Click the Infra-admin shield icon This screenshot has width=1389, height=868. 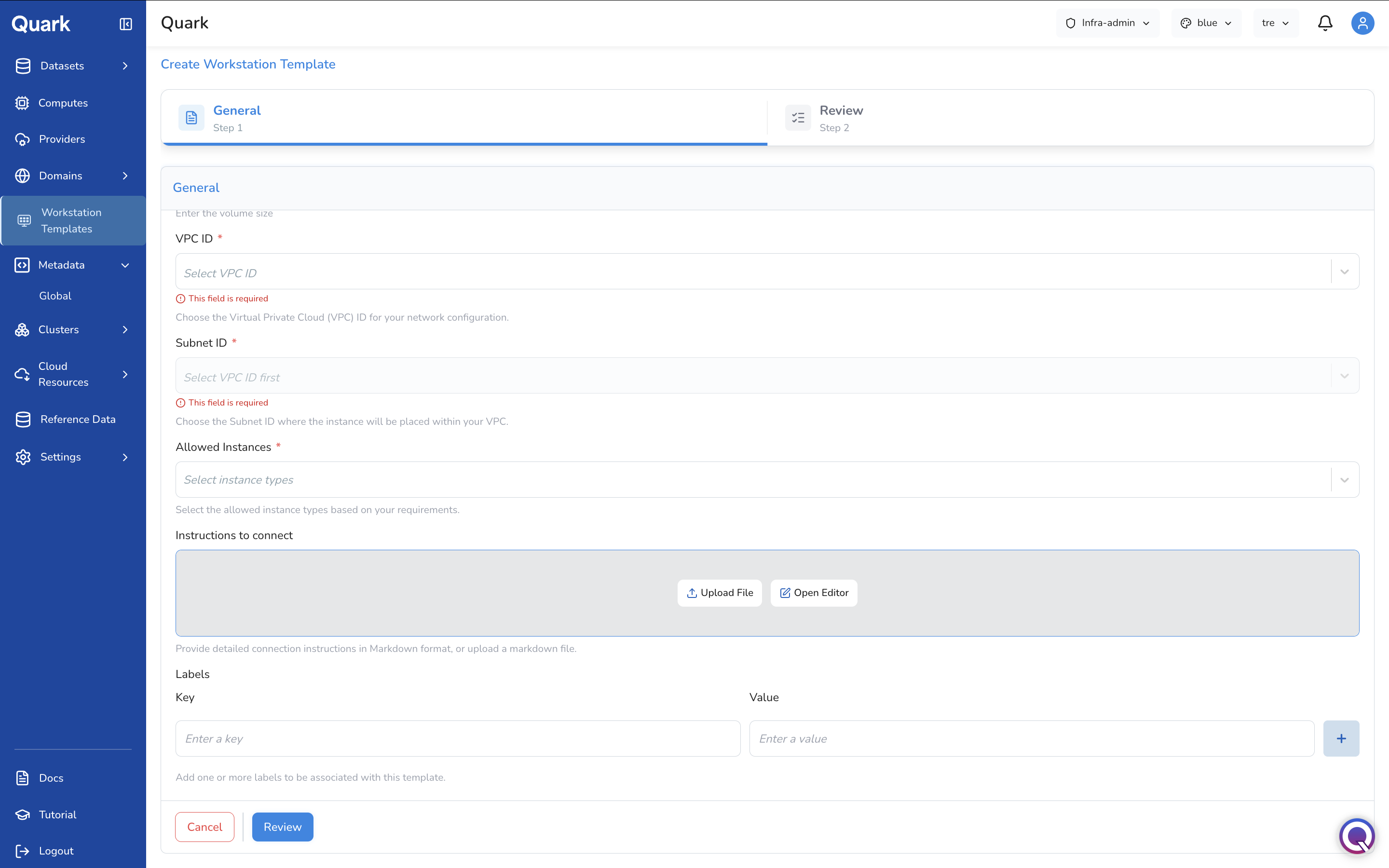click(1071, 23)
